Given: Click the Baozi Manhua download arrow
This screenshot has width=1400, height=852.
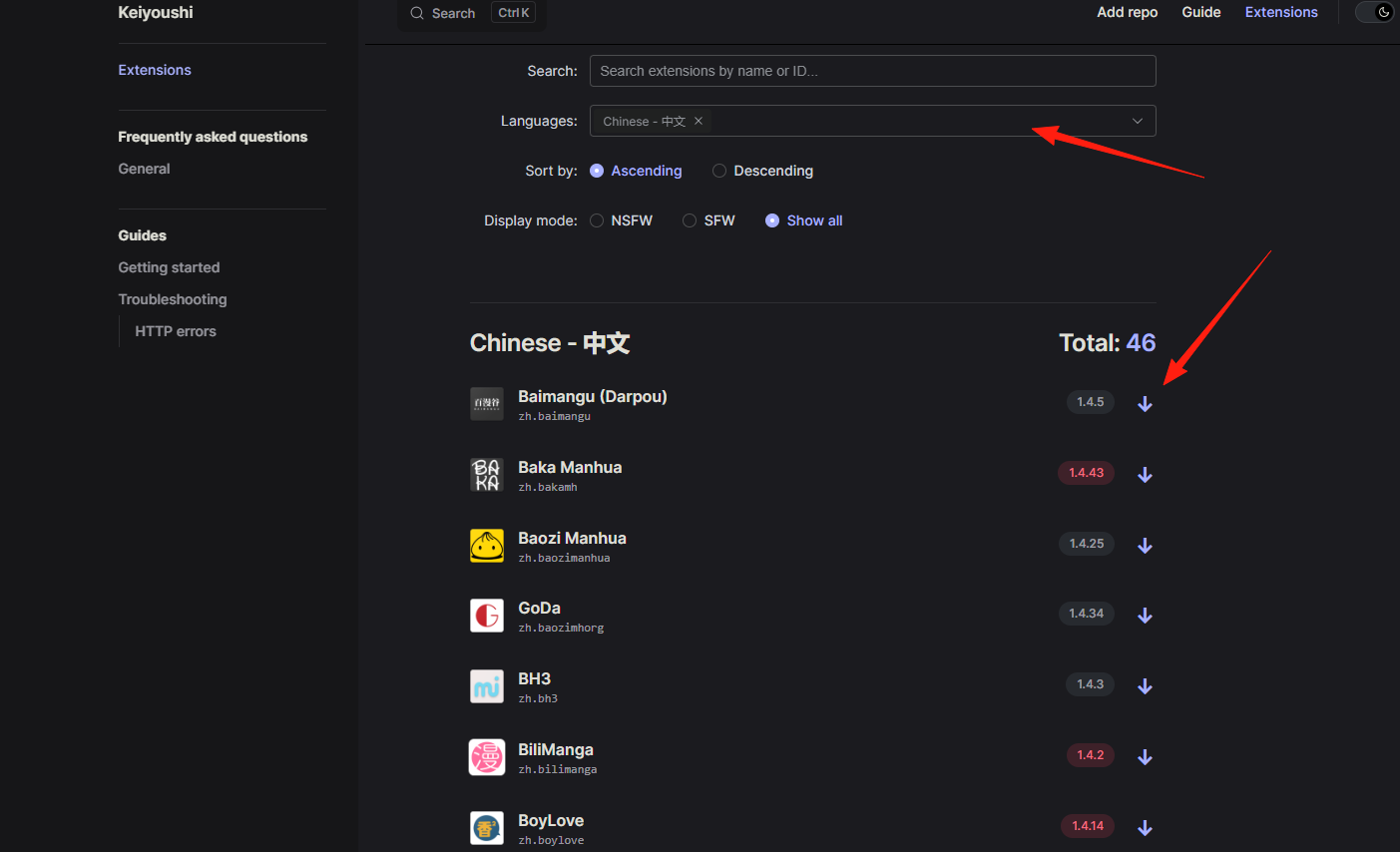Looking at the screenshot, I should (1145, 546).
